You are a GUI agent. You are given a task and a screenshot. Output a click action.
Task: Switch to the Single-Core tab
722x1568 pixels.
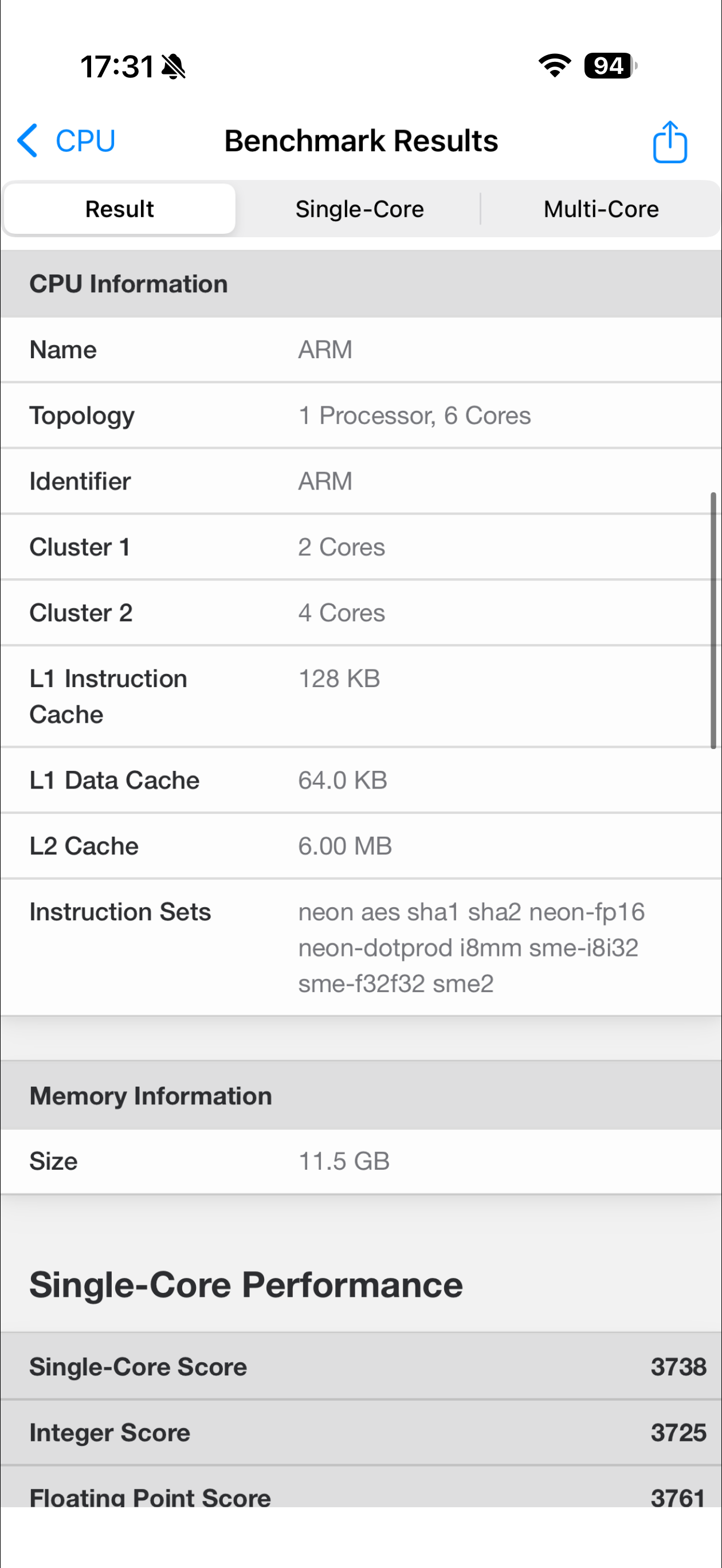[359, 209]
